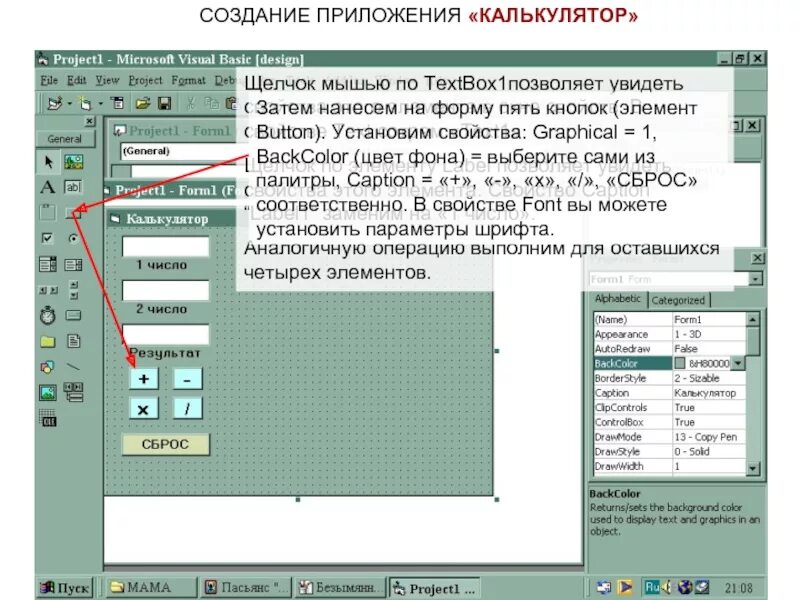The image size is (800, 600).
Task: Click the text box above '1 число'
Action: tap(165, 247)
